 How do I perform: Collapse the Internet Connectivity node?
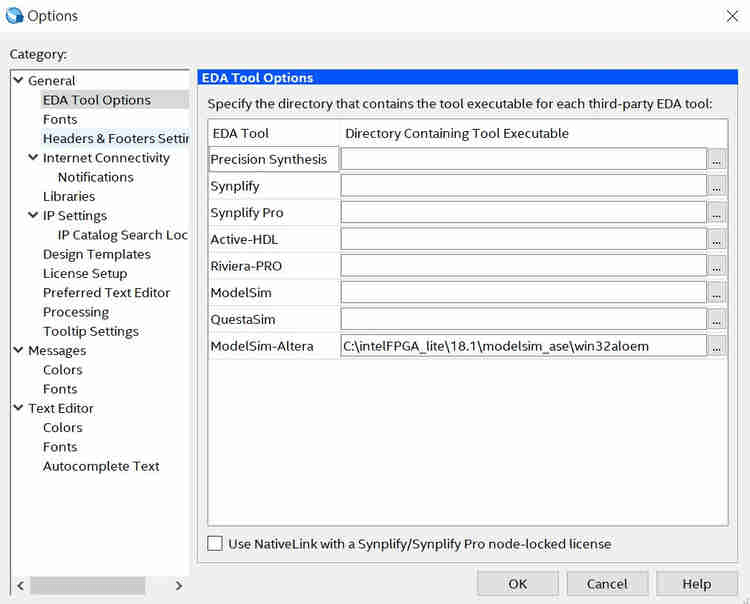(34, 158)
